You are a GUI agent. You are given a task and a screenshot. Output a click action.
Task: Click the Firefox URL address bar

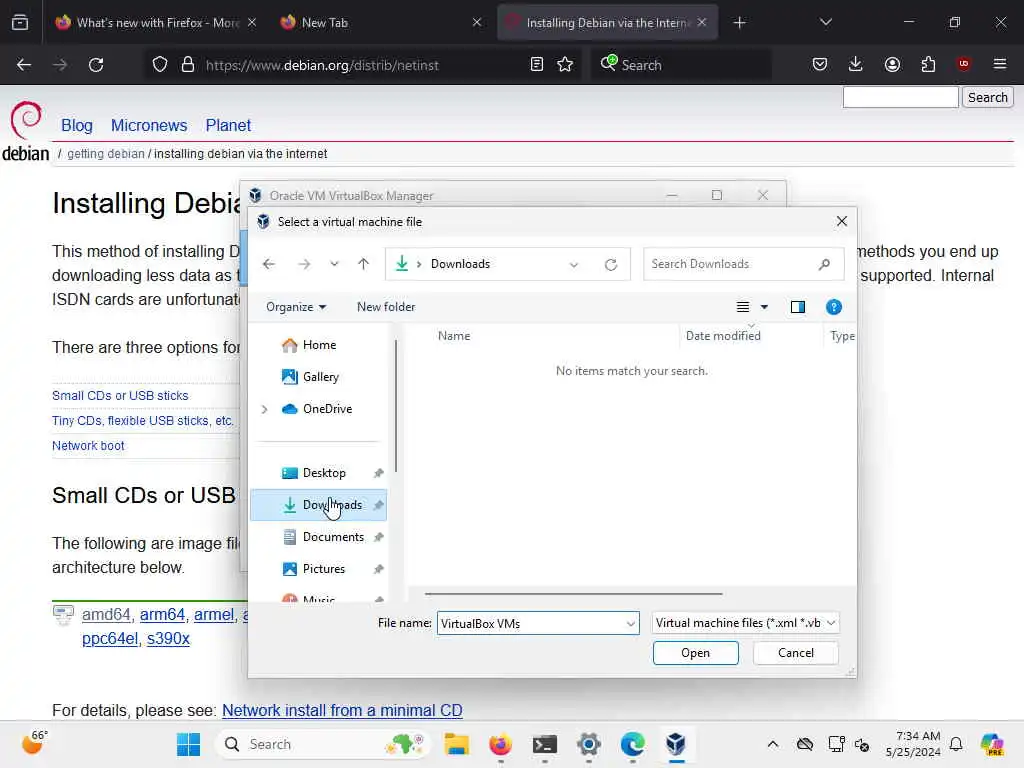coord(362,65)
